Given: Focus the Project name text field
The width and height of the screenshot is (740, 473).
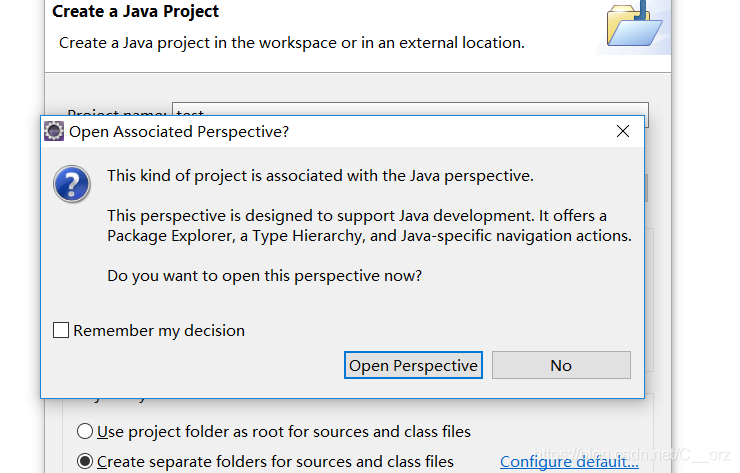Looking at the screenshot, I should (x=410, y=110).
